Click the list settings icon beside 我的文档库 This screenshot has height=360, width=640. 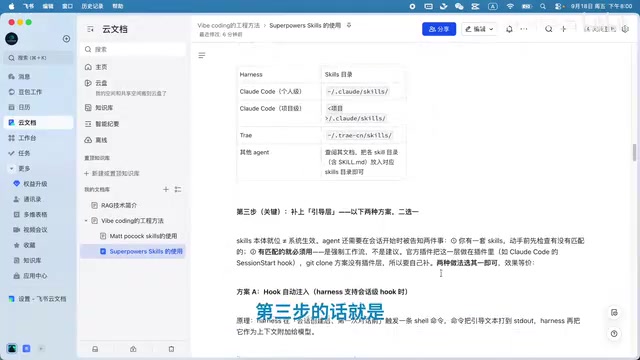(178, 189)
